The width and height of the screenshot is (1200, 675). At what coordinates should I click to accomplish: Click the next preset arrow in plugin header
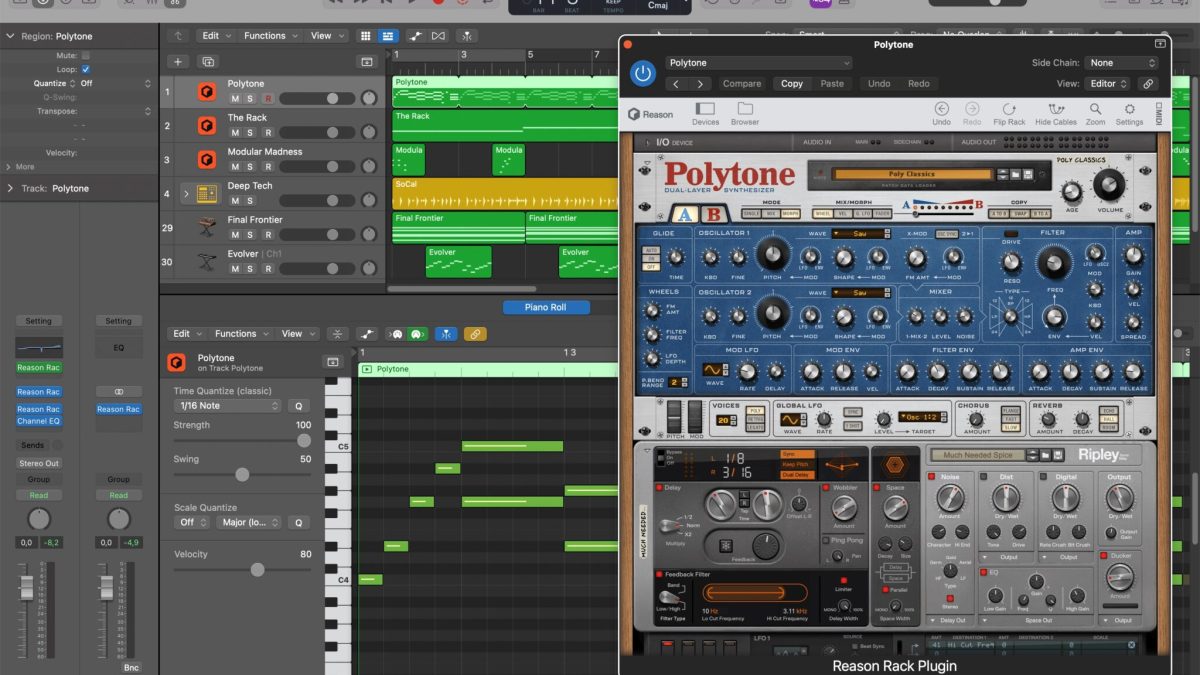click(x=701, y=84)
